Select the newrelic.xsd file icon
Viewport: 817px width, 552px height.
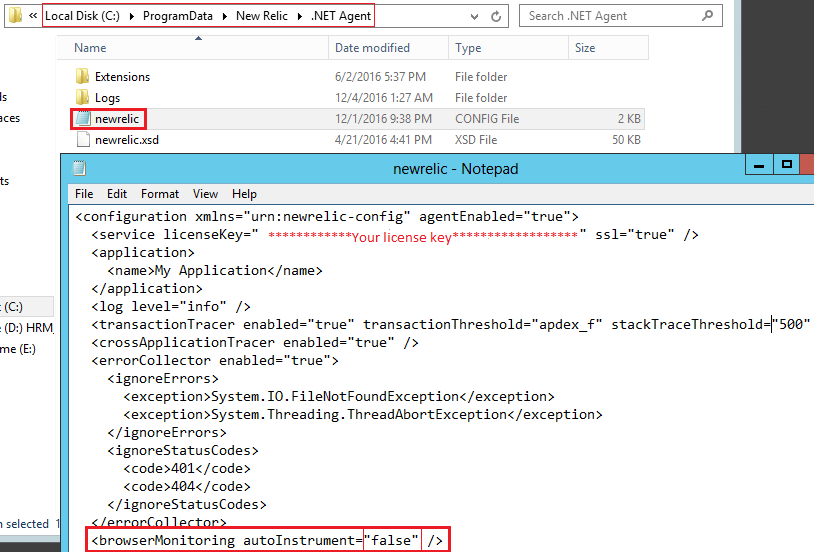[82, 140]
